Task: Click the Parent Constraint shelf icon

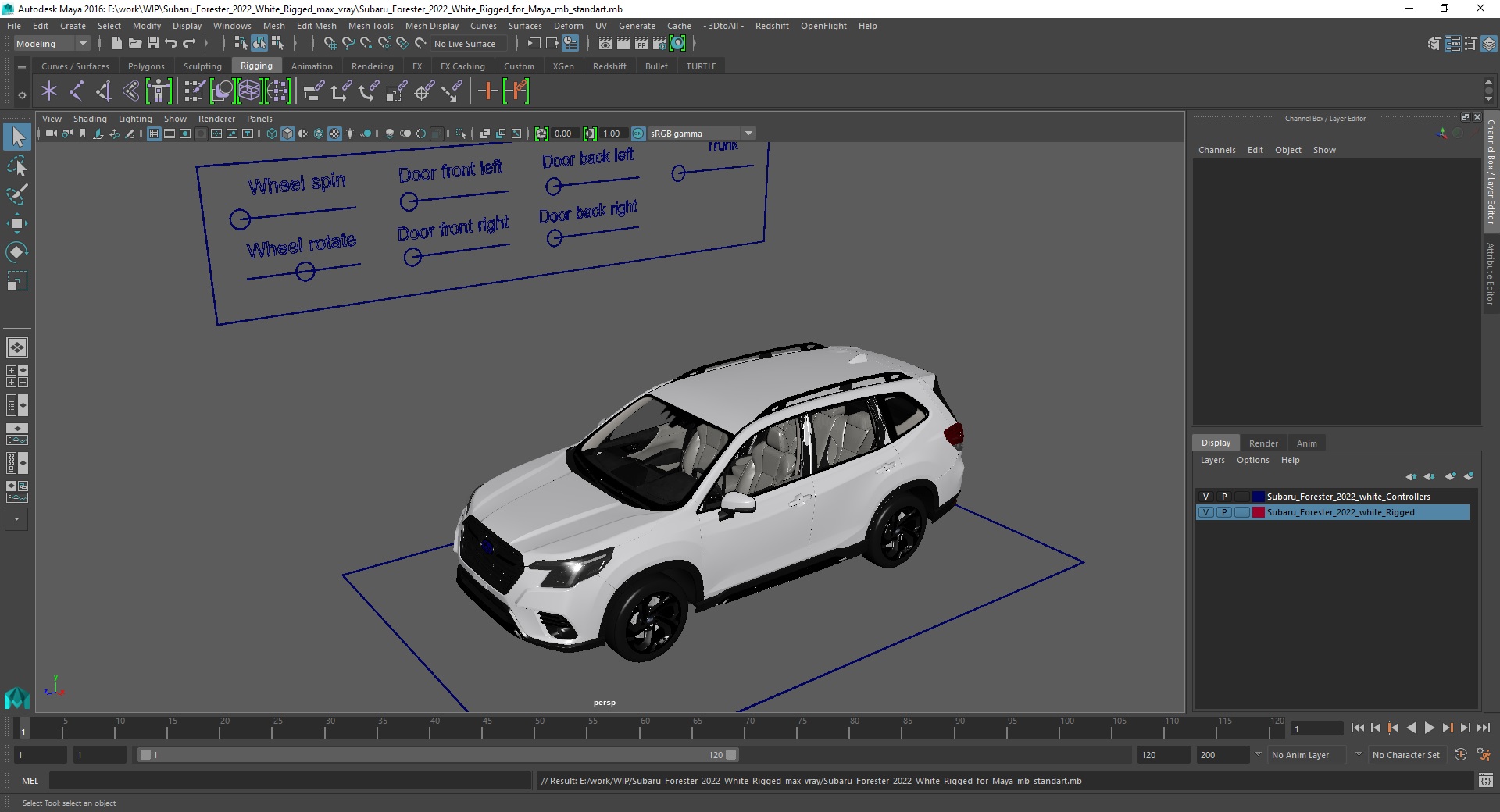Action: 314,91
